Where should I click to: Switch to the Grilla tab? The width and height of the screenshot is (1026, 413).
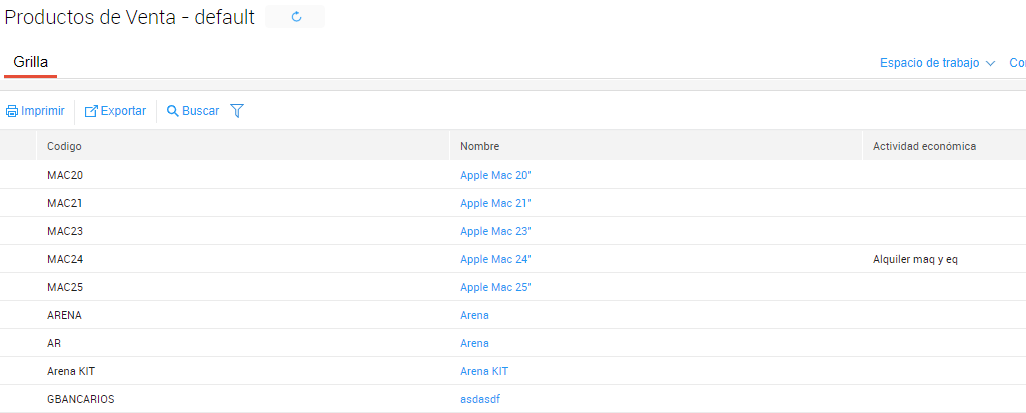pyautogui.click(x=30, y=62)
